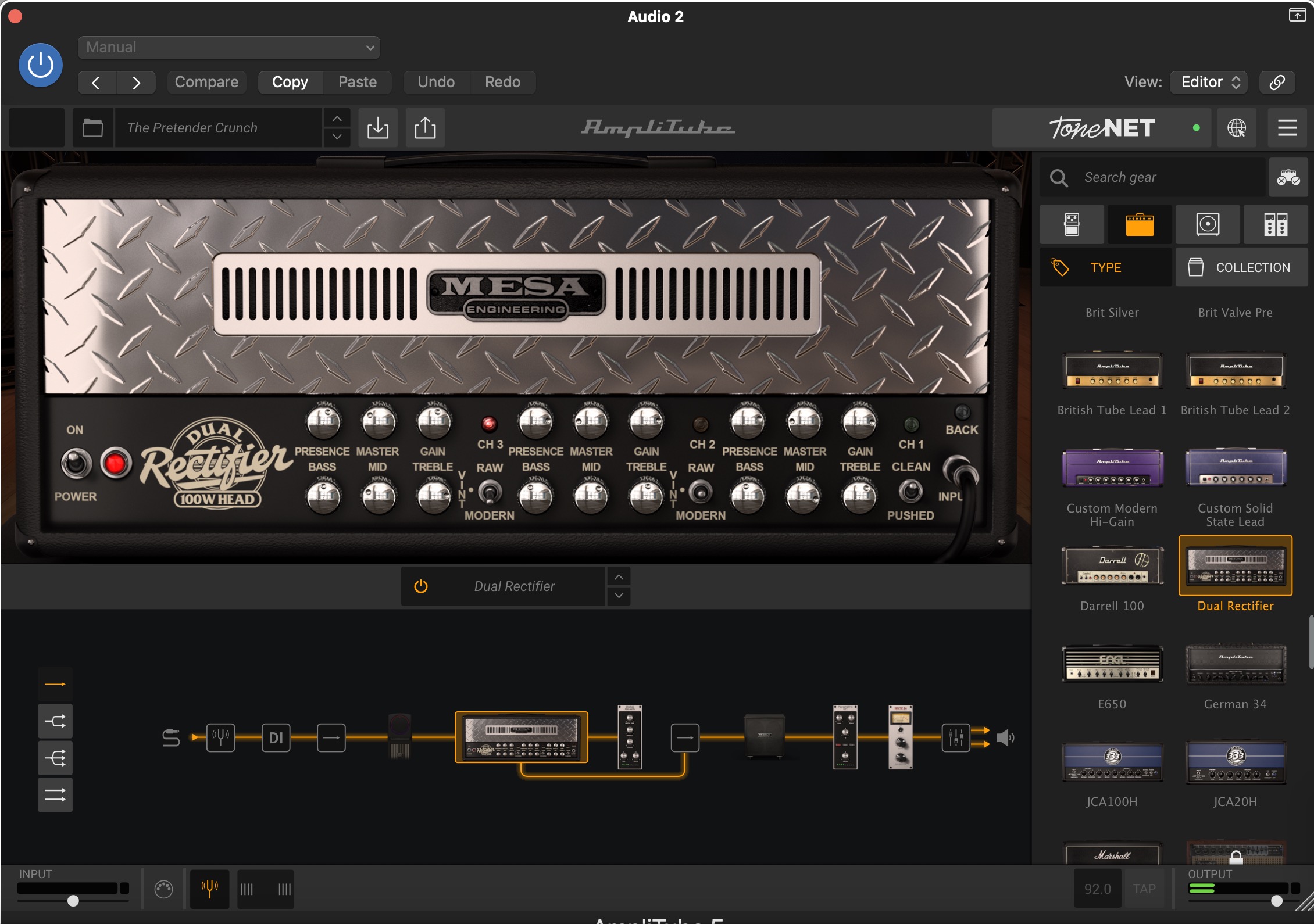
Task: Select the E650 amp thumbnail
Action: tap(1112, 663)
